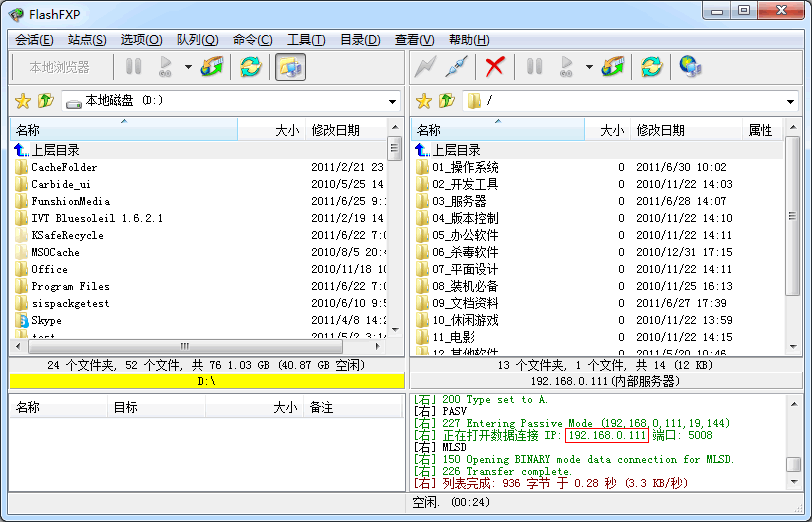Click the 192.168.0.111(内部服务器) status bar
The height and width of the screenshot is (522, 812).
pyautogui.click(x=605, y=382)
